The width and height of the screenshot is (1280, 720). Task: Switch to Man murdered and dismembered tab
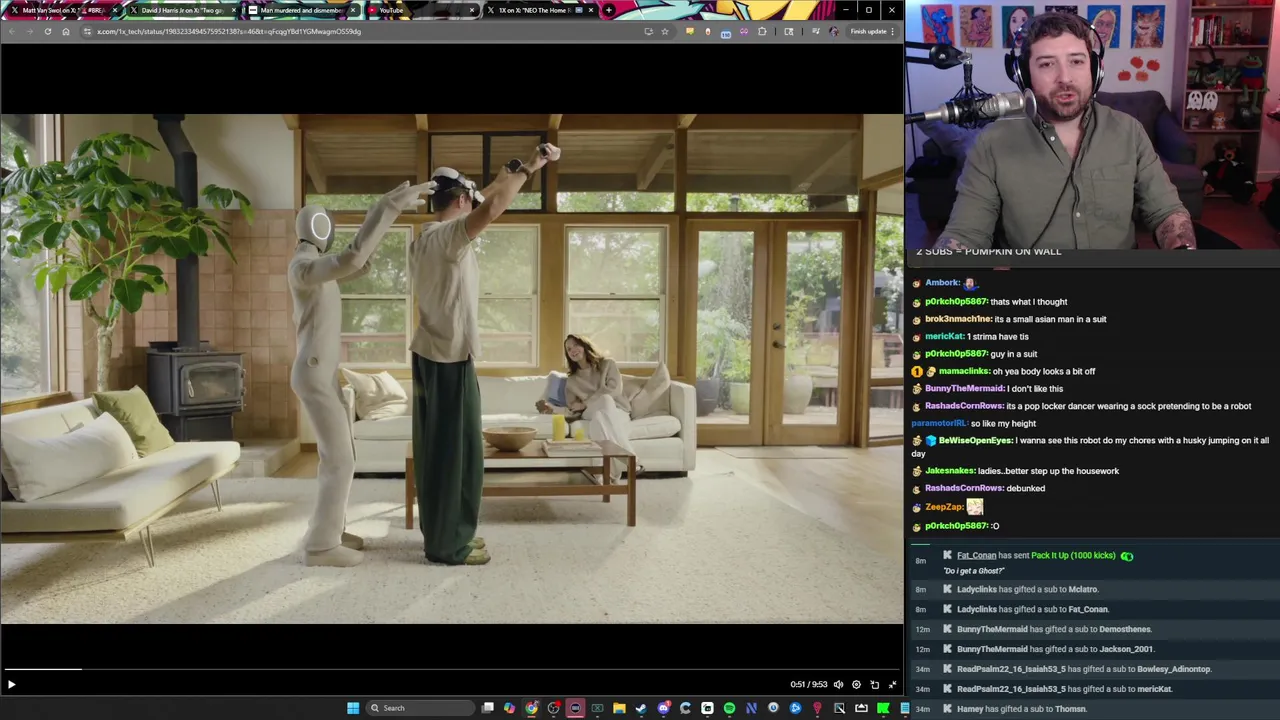[300, 10]
